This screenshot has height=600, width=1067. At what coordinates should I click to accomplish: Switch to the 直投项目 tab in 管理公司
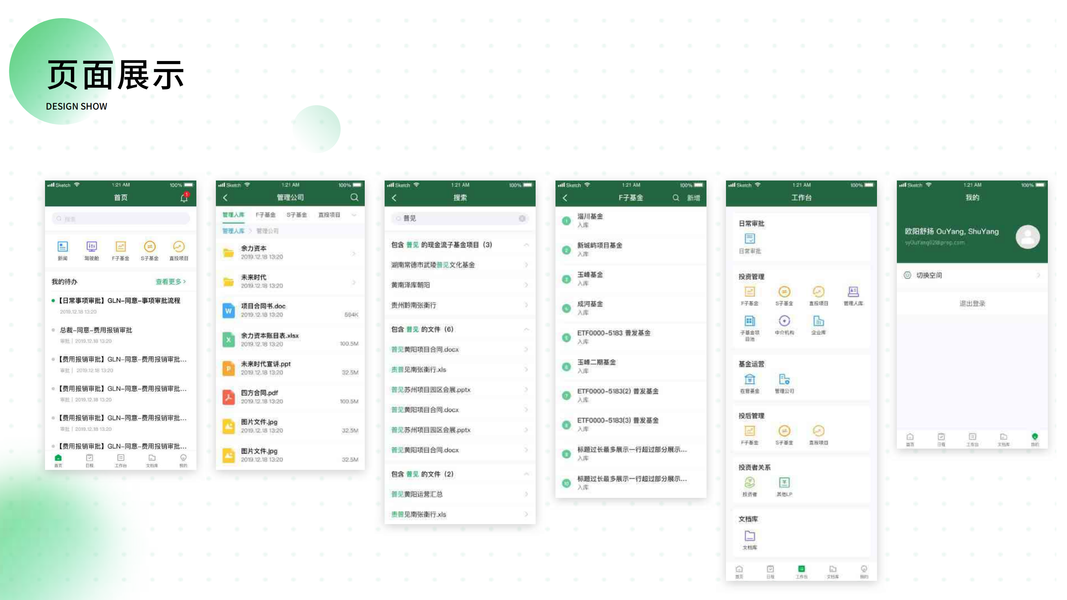click(329, 215)
